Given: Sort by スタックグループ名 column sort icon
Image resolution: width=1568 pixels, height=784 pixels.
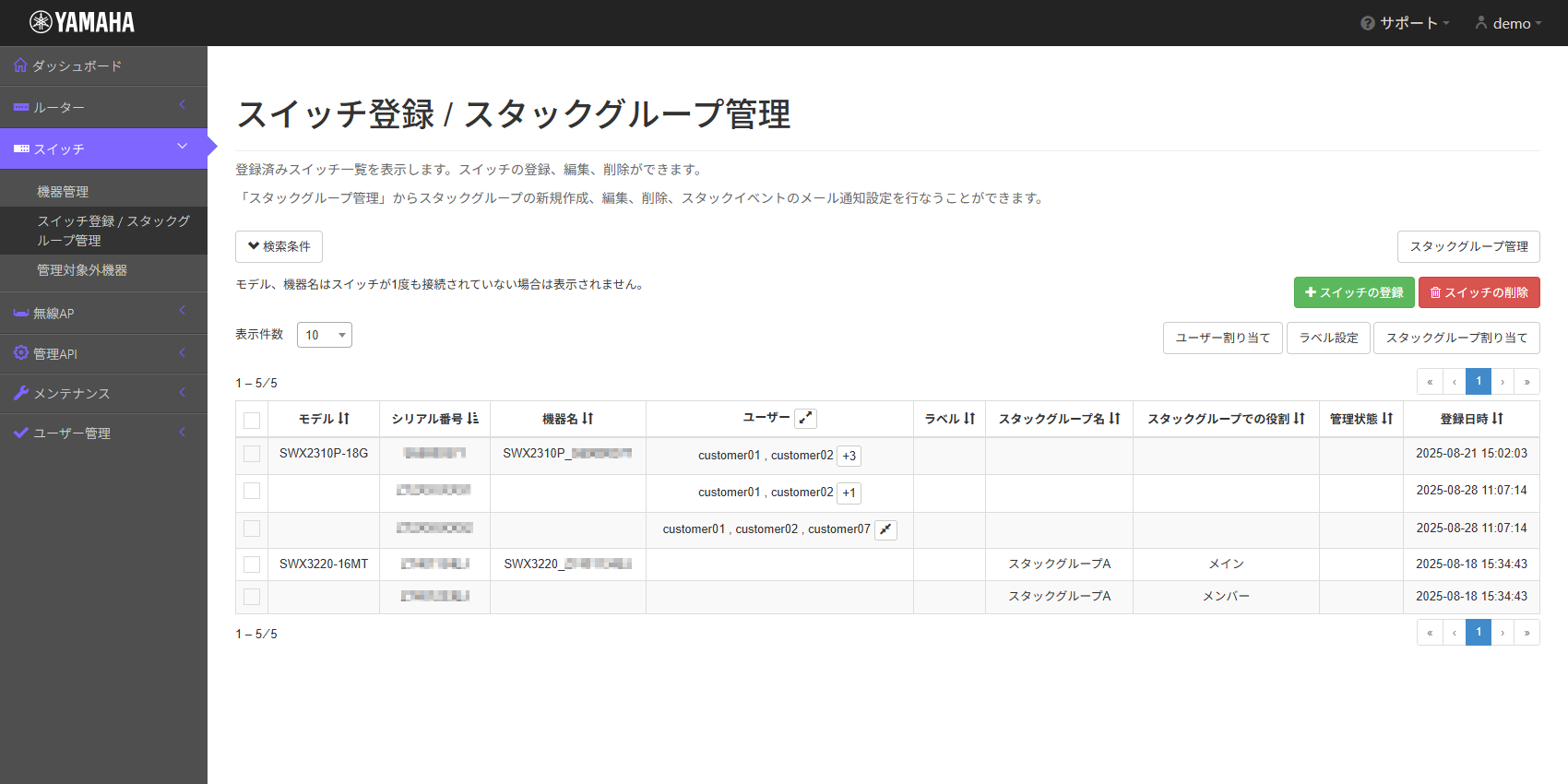Looking at the screenshot, I should tap(1114, 419).
